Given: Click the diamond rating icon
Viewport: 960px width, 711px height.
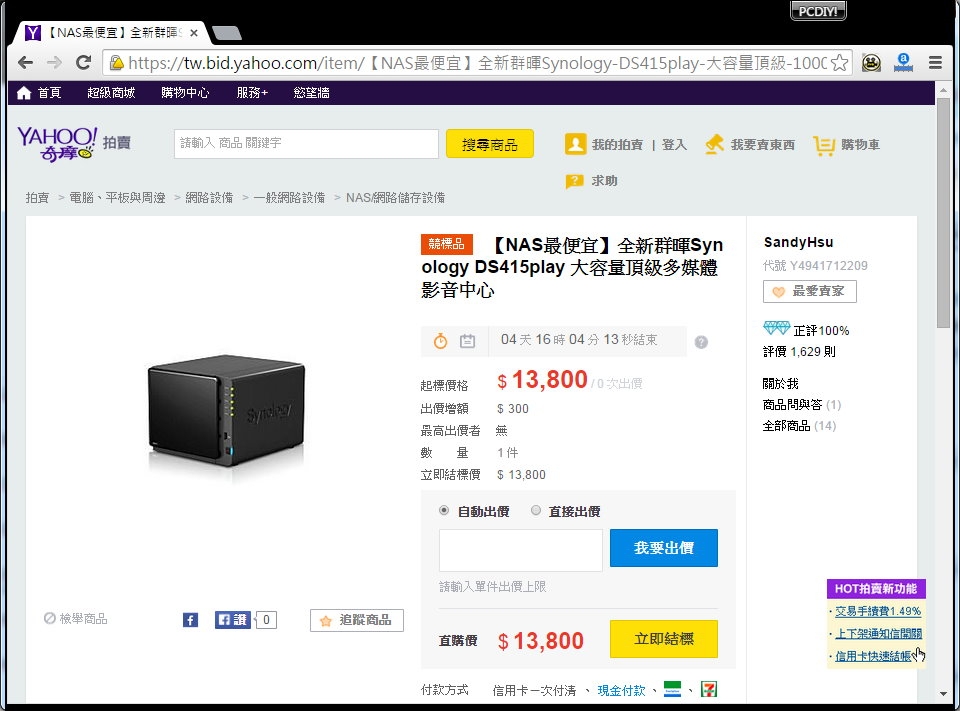Looking at the screenshot, I should [776, 328].
